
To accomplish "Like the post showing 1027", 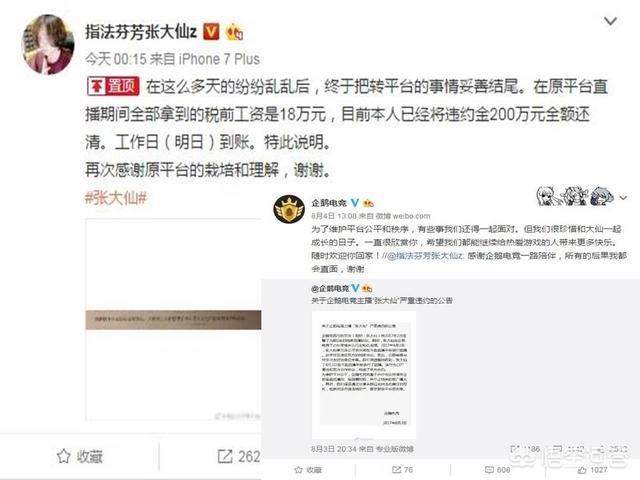I will coord(592,470).
